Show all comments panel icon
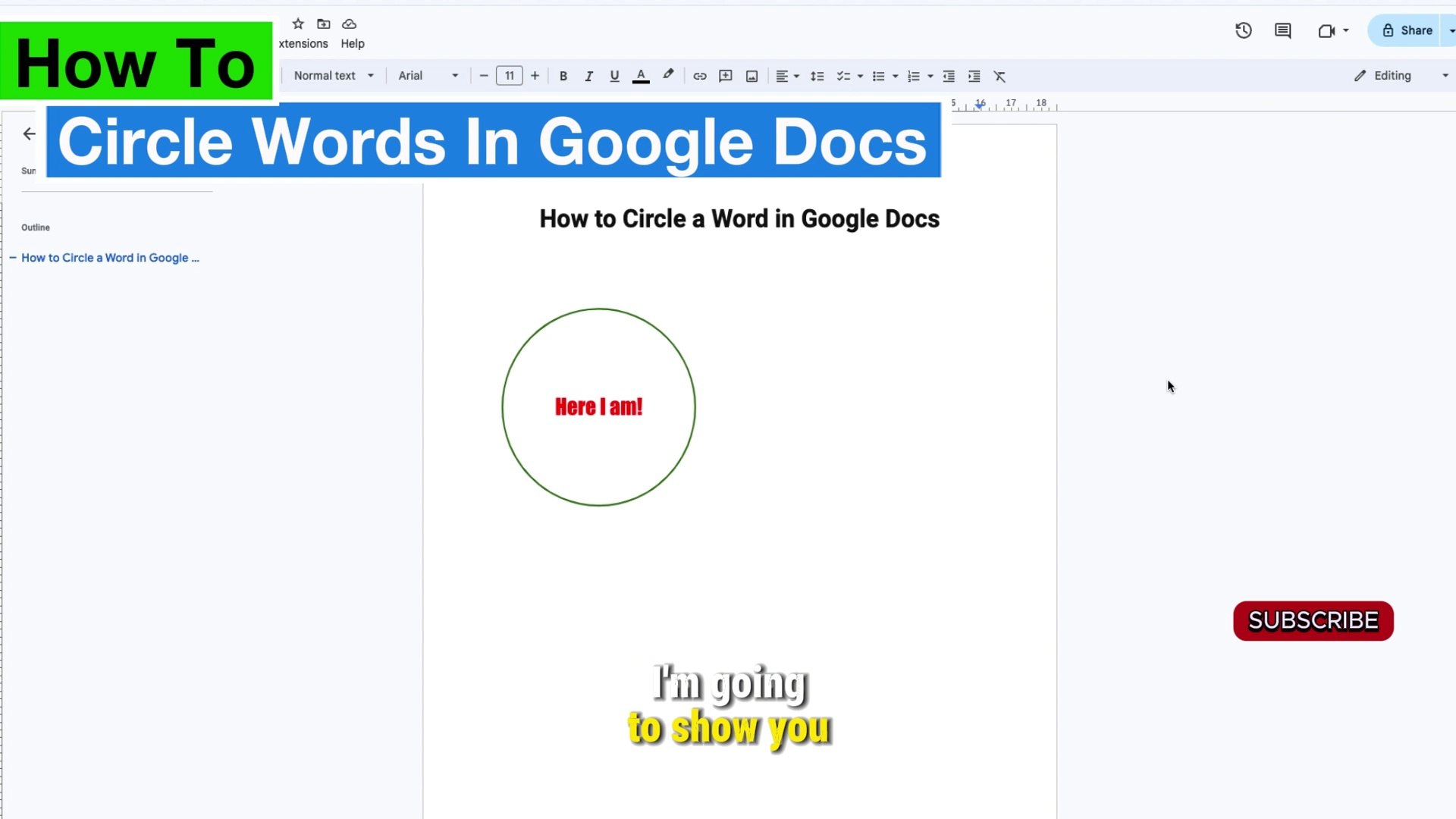 pos(1282,30)
